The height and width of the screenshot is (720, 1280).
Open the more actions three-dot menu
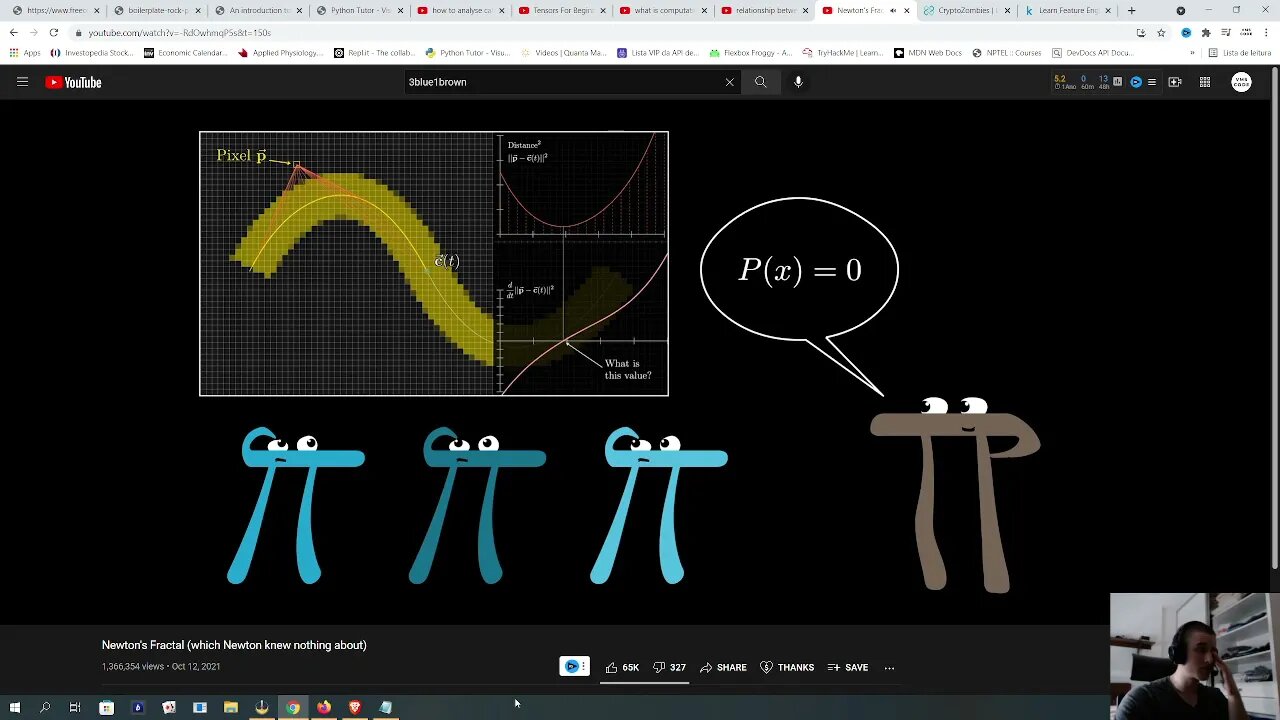[889, 667]
